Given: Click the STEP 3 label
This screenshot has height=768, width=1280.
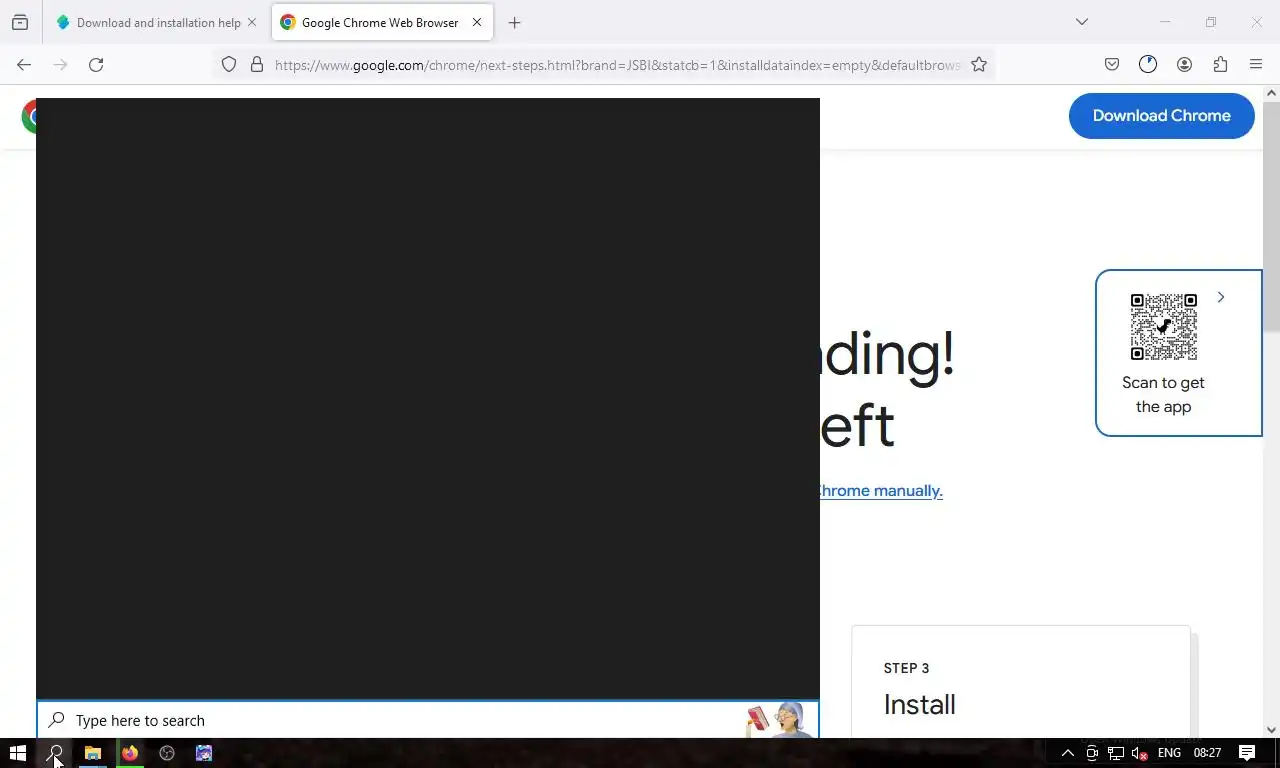Looking at the screenshot, I should point(906,668).
